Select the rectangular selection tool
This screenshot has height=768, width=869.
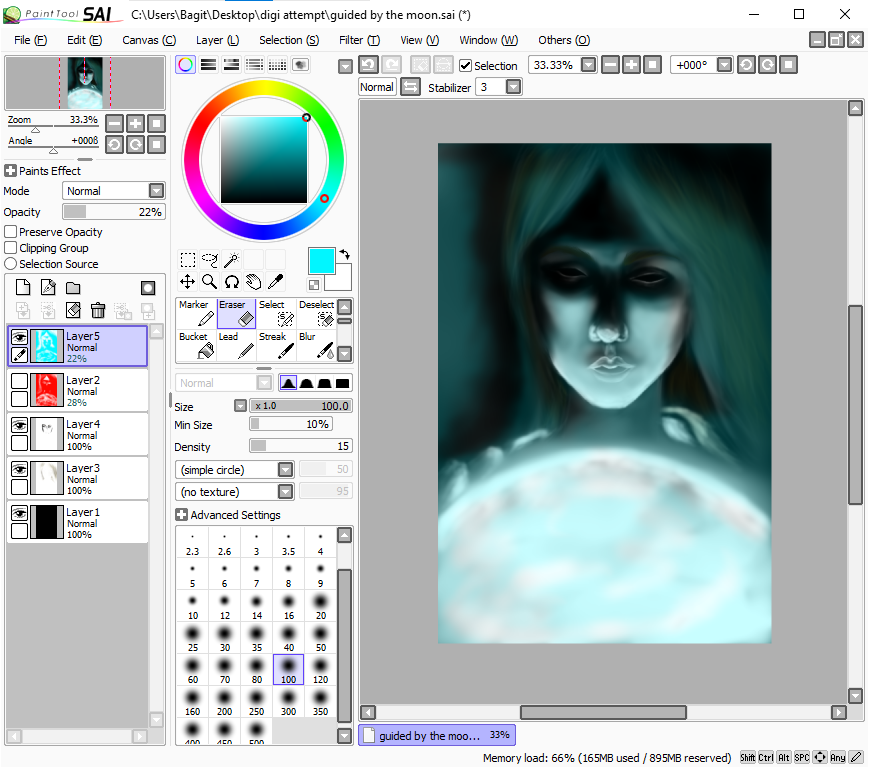click(188, 259)
